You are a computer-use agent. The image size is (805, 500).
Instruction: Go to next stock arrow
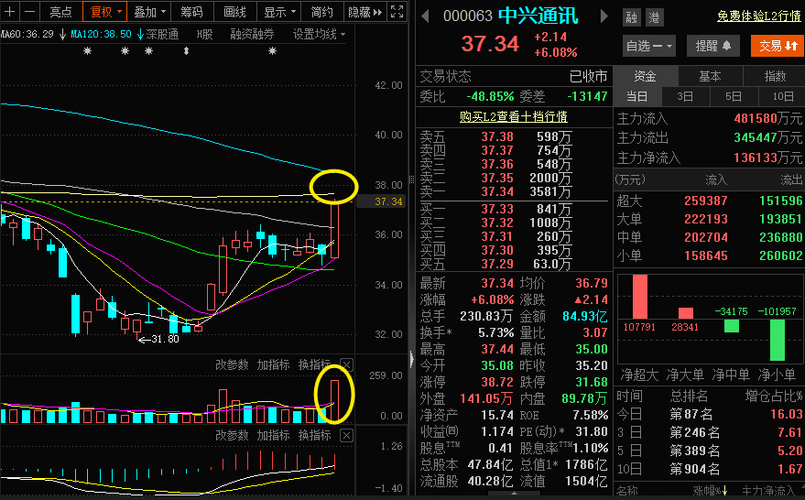604,16
